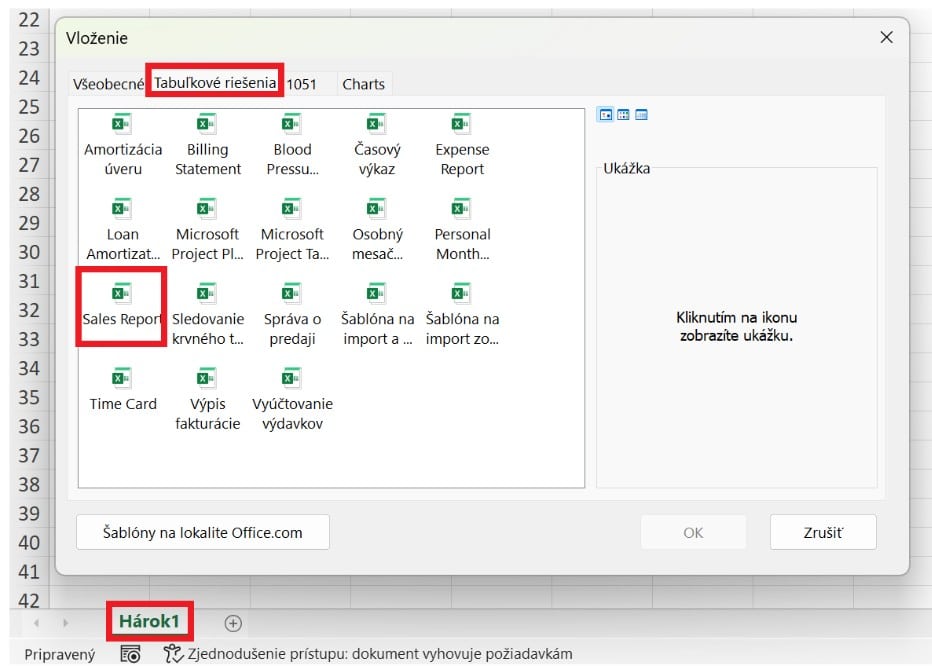
Task: Add a new sheet with plus icon
Action: [x=233, y=623]
